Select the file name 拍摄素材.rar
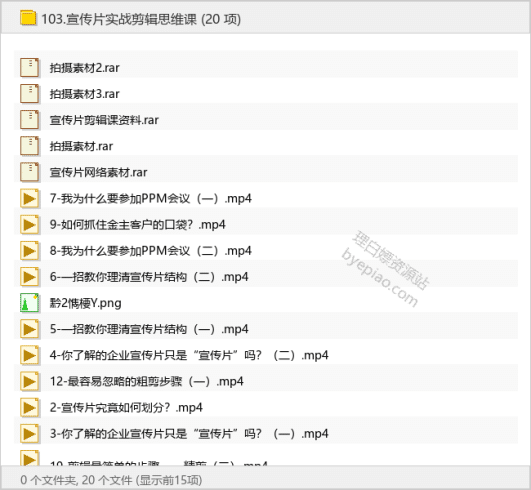 click(81, 146)
